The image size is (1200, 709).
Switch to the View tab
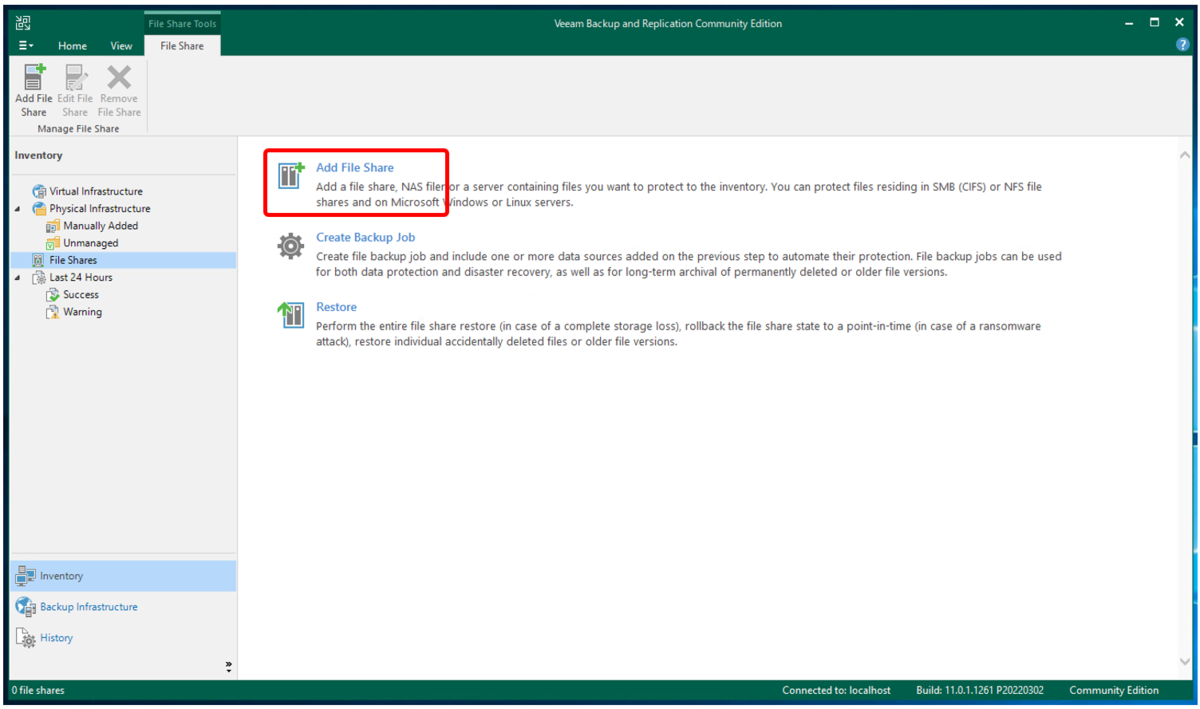(x=121, y=46)
